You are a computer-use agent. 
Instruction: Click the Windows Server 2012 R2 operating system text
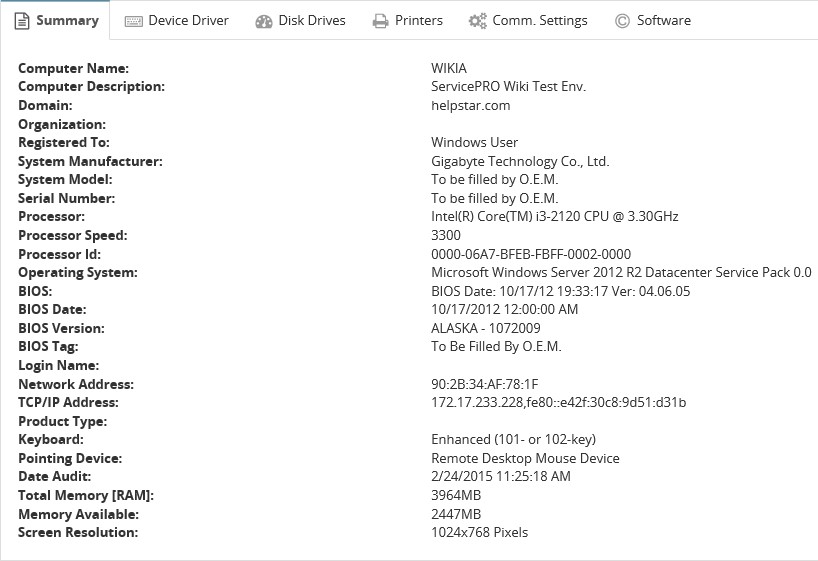pyautogui.click(x=620, y=273)
